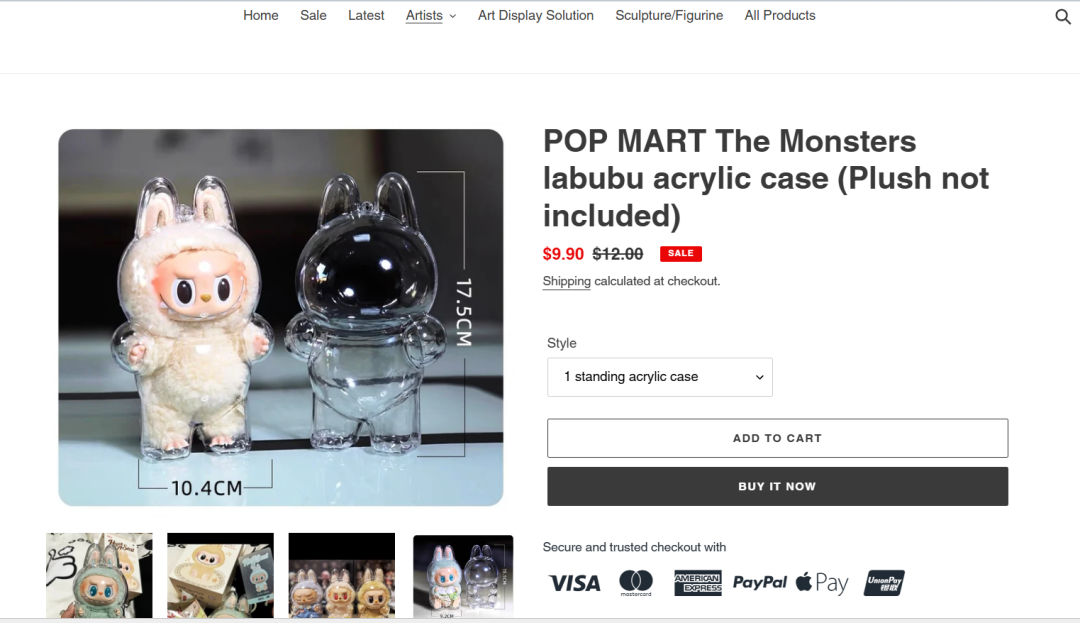1080x623 pixels.
Task: Click the UnionPay icon
Action: tap(884, 583)
